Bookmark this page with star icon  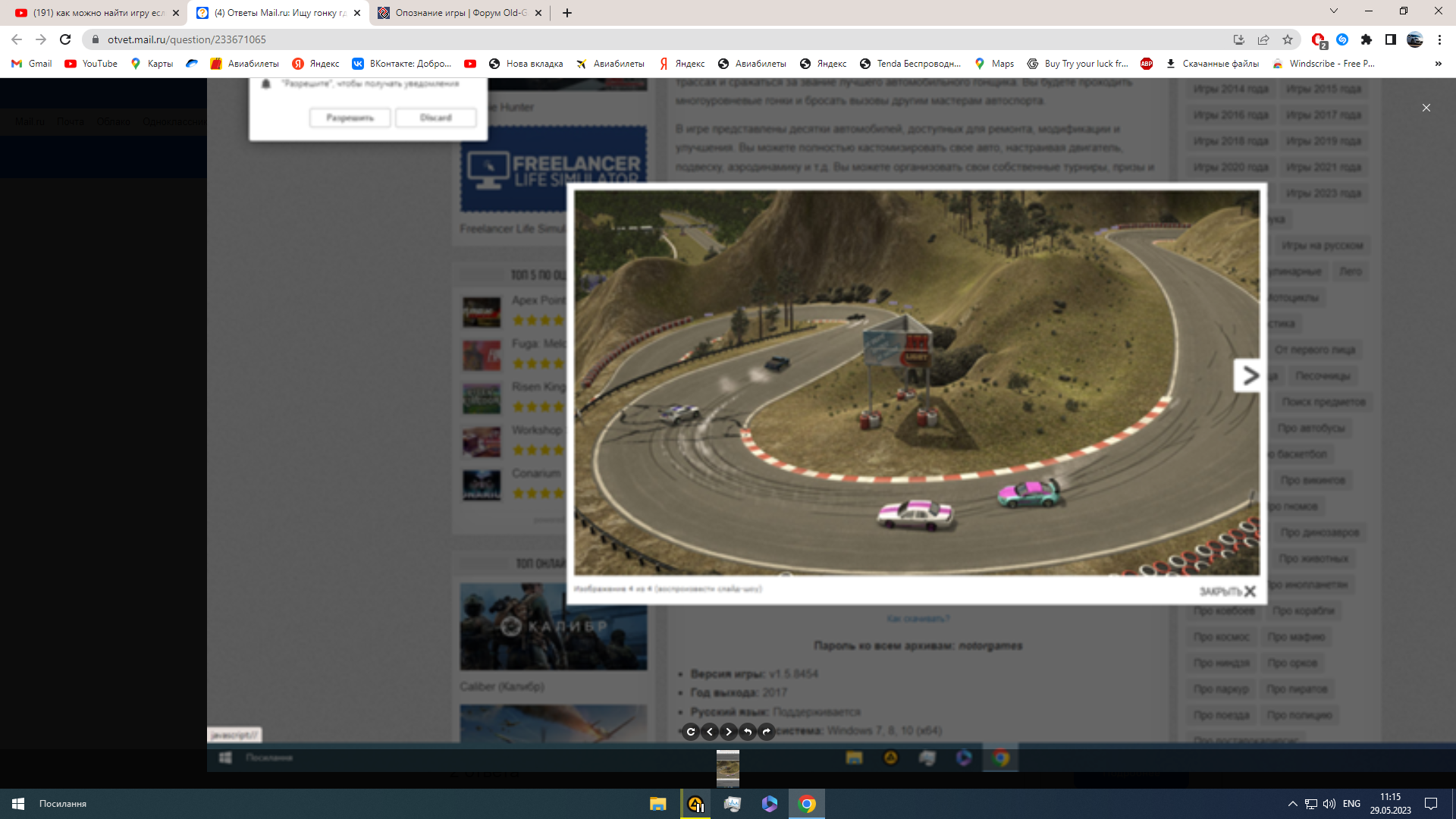pyautogui.click(x=1288, y=39)
